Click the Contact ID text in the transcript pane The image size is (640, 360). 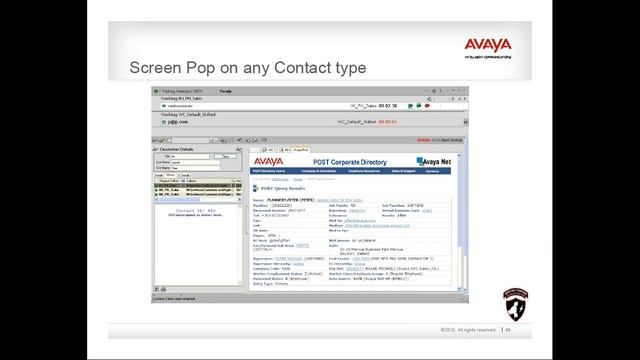(196, 211)
